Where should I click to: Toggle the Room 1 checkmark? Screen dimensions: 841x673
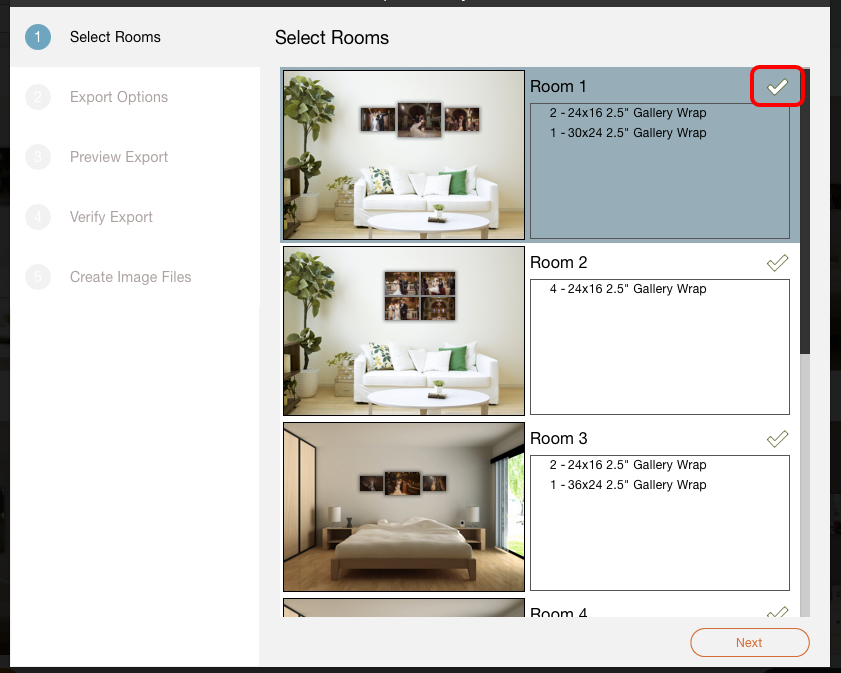click(777, 86)
